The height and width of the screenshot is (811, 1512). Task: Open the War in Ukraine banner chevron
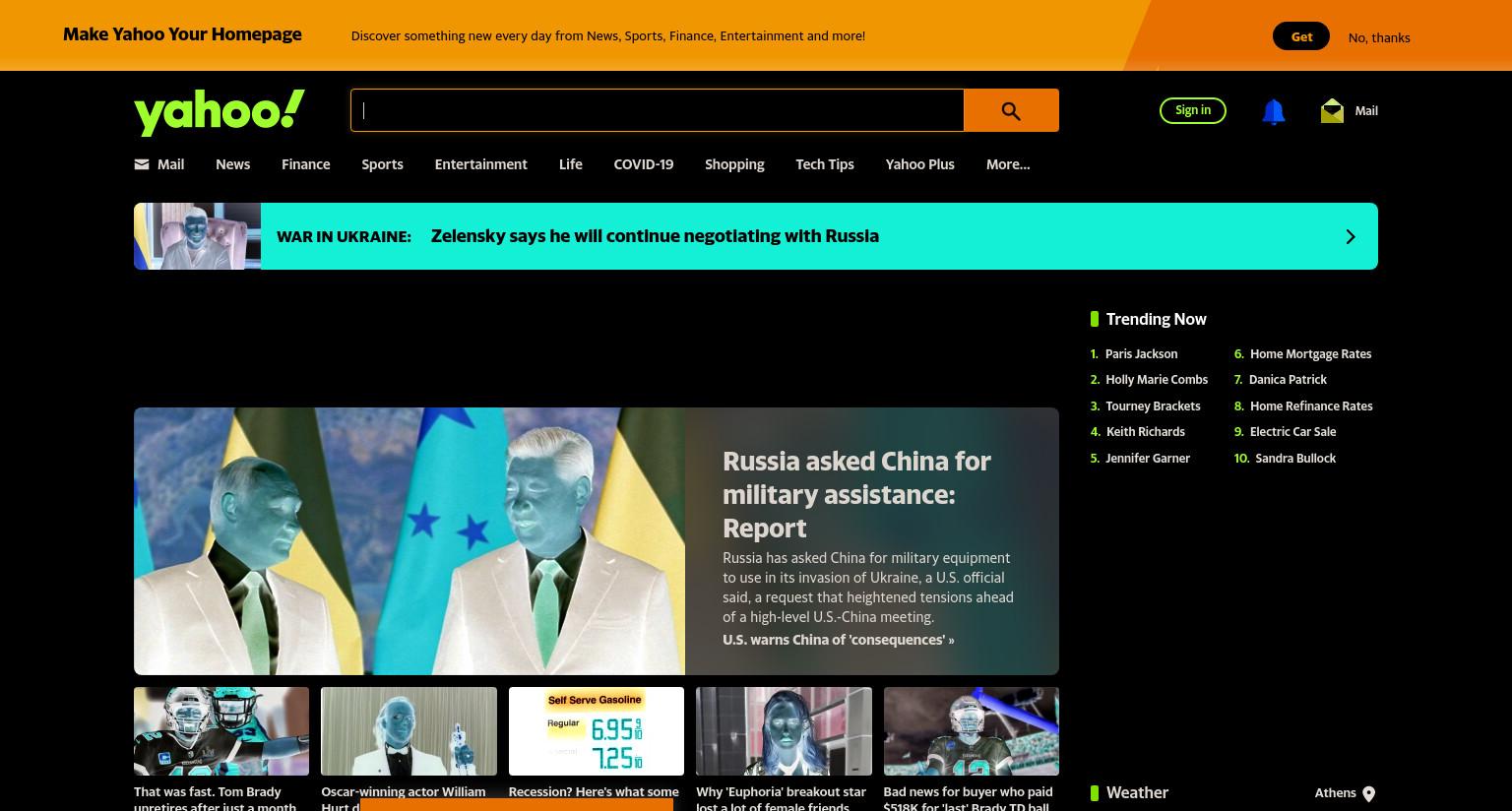1351,236
